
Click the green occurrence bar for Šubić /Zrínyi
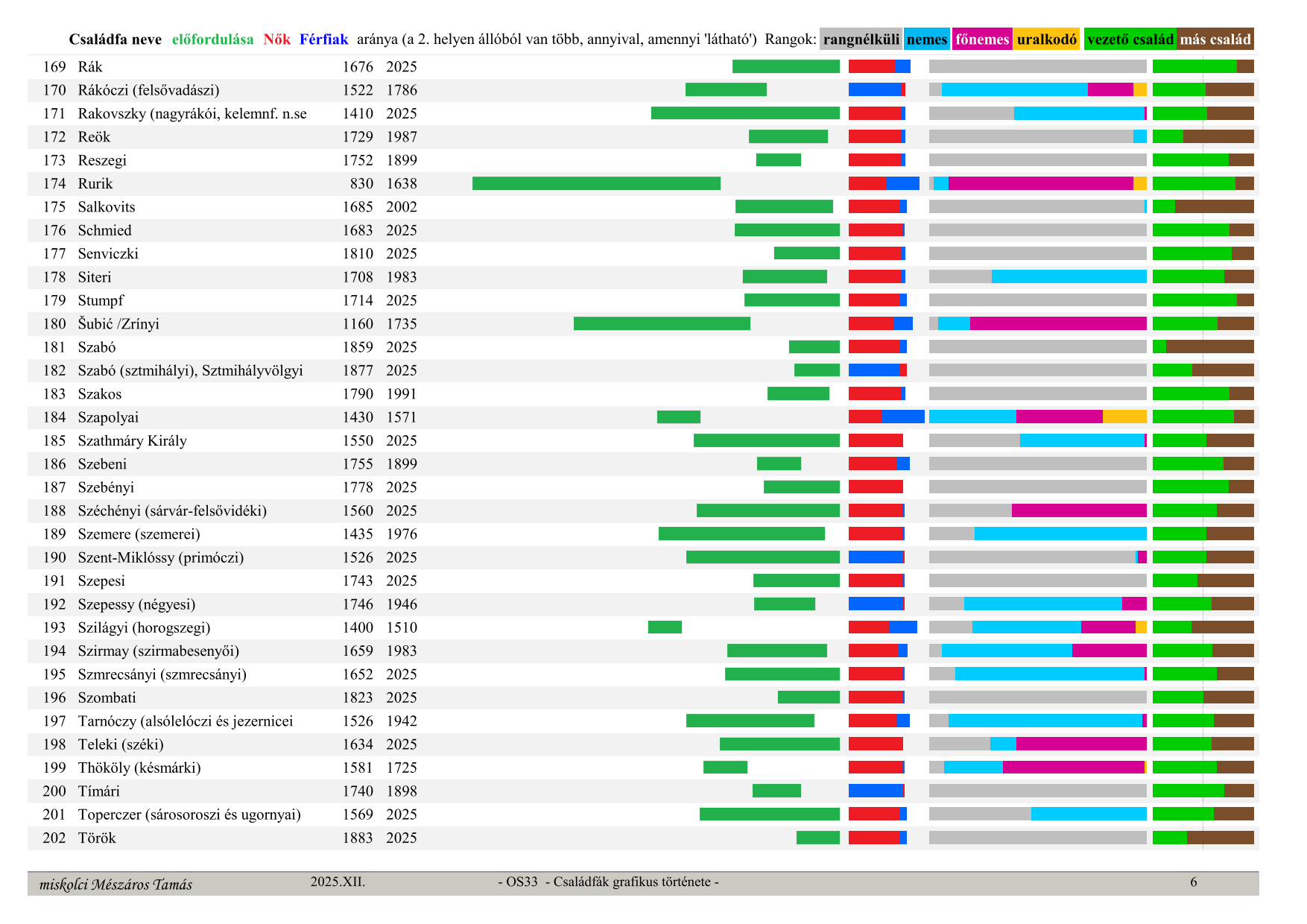pos(662,324)
